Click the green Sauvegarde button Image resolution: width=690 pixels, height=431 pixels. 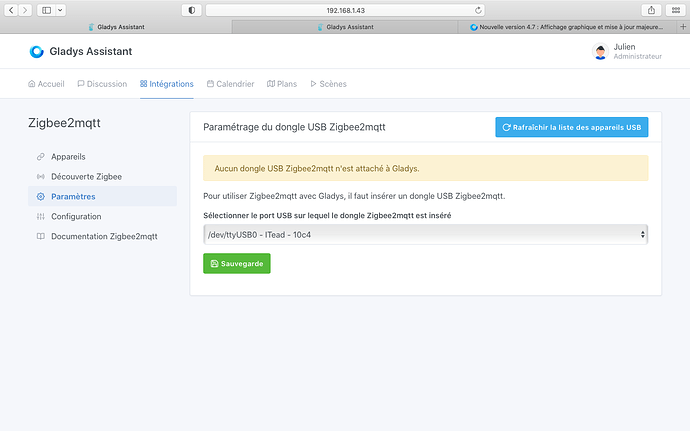point(237,263)
